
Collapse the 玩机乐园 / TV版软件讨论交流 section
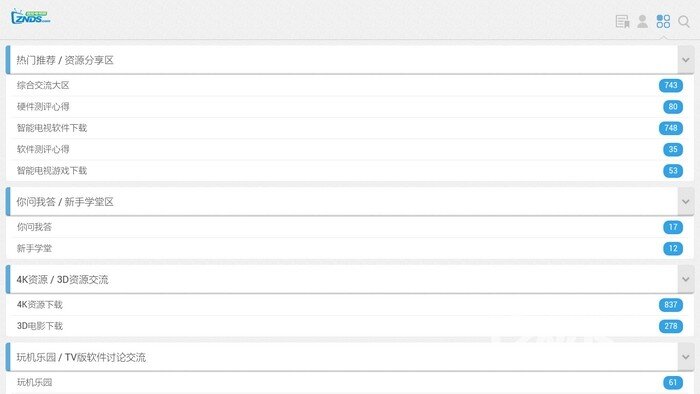click(686, 357)
